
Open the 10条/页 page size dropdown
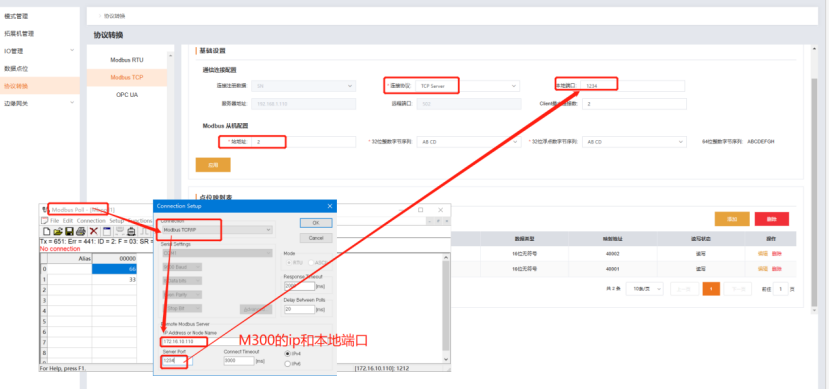pyautogui.click(x=644, y=288)
